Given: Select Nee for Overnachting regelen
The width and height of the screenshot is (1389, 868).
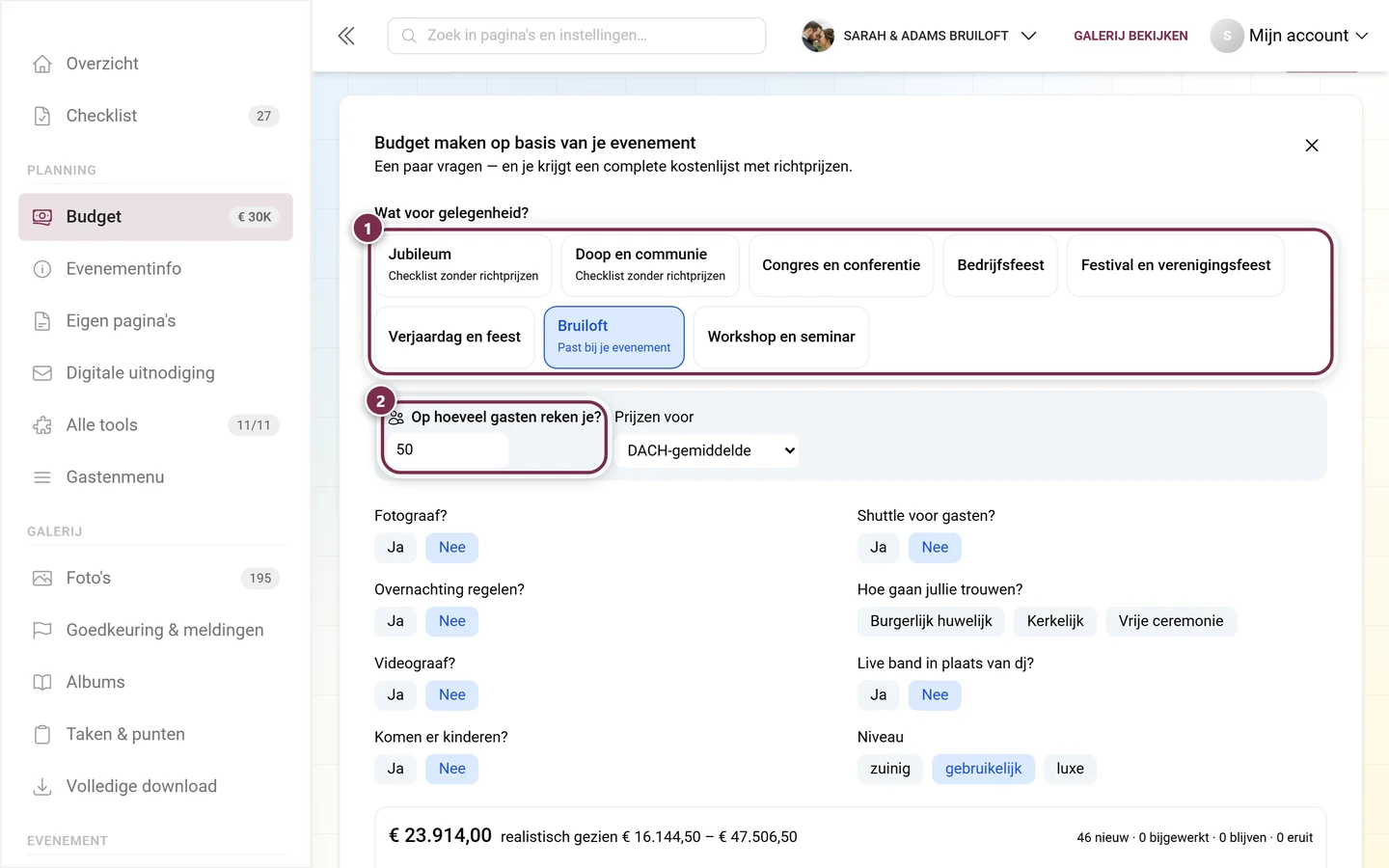Looking at the screenshot, I should tap(452, 621).
